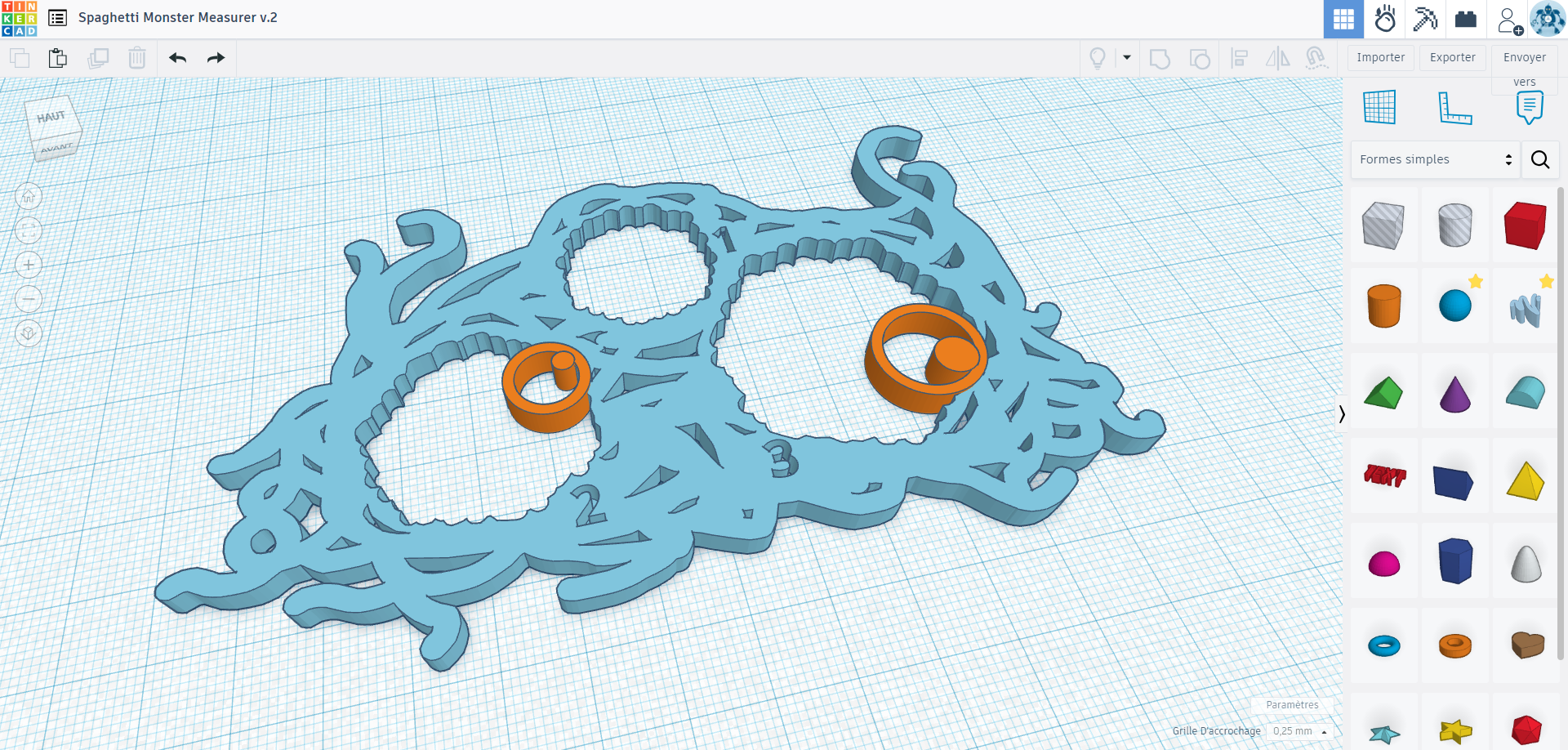Select the striped hole cylinder shape
This screenshot has width=1568, height=750.
point(1454,225)
